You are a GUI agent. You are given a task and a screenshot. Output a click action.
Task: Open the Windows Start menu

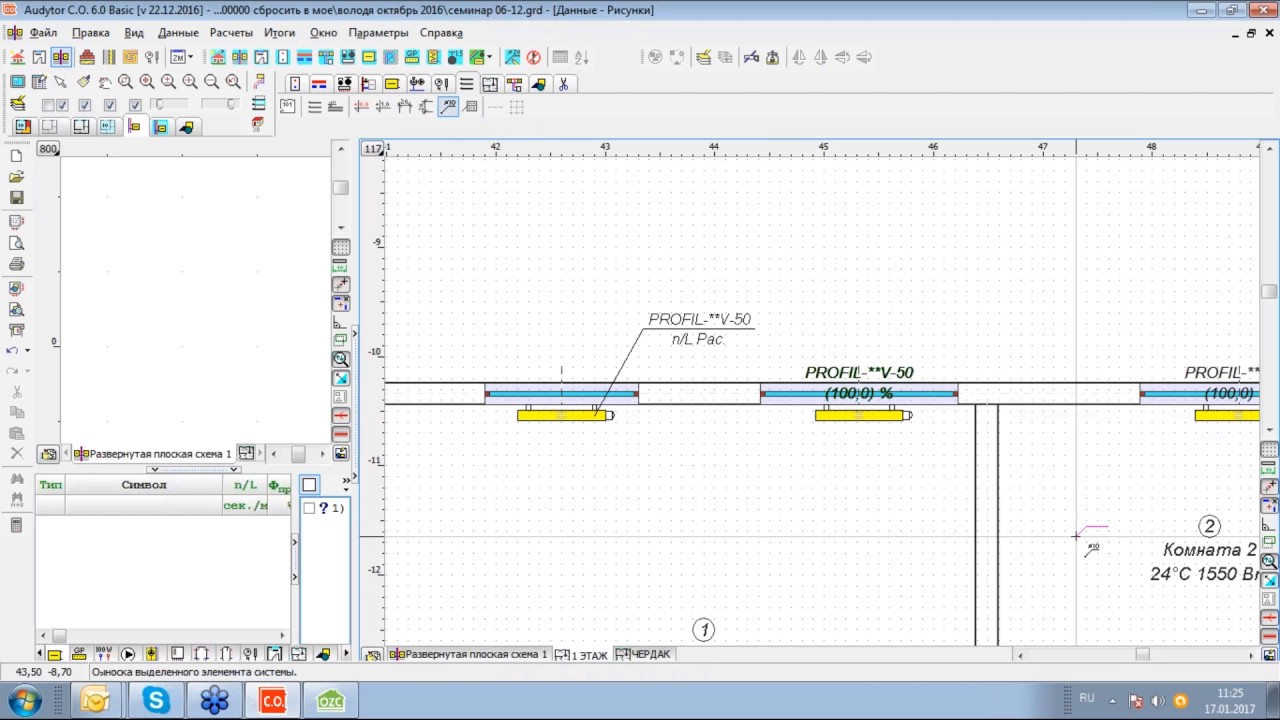(x=24, y=700)
